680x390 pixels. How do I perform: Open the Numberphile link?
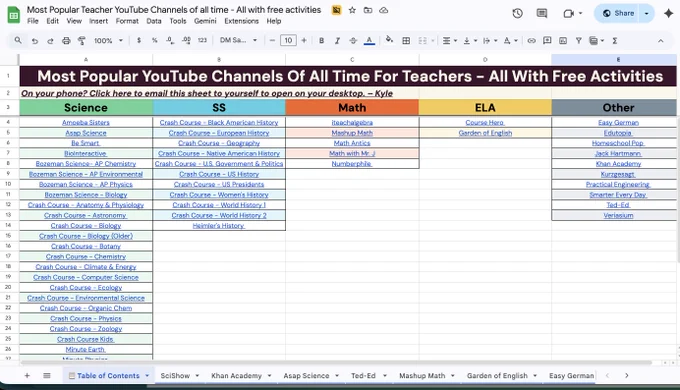click(x=352, y=164)
